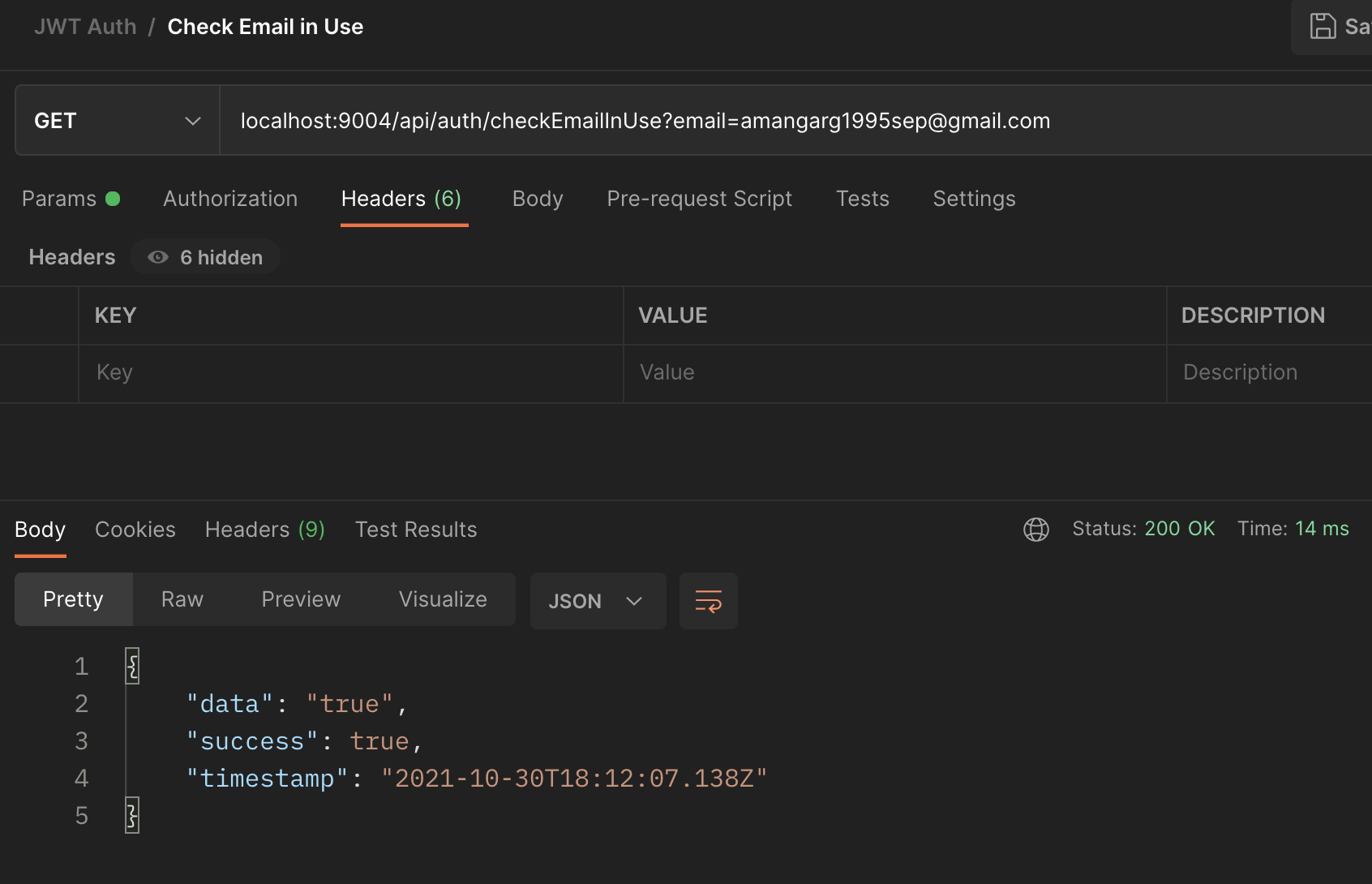Open the Pre-request Script tab
Image resolution: width=1372 pixels, height=884 pixels.
coord(699,199)
